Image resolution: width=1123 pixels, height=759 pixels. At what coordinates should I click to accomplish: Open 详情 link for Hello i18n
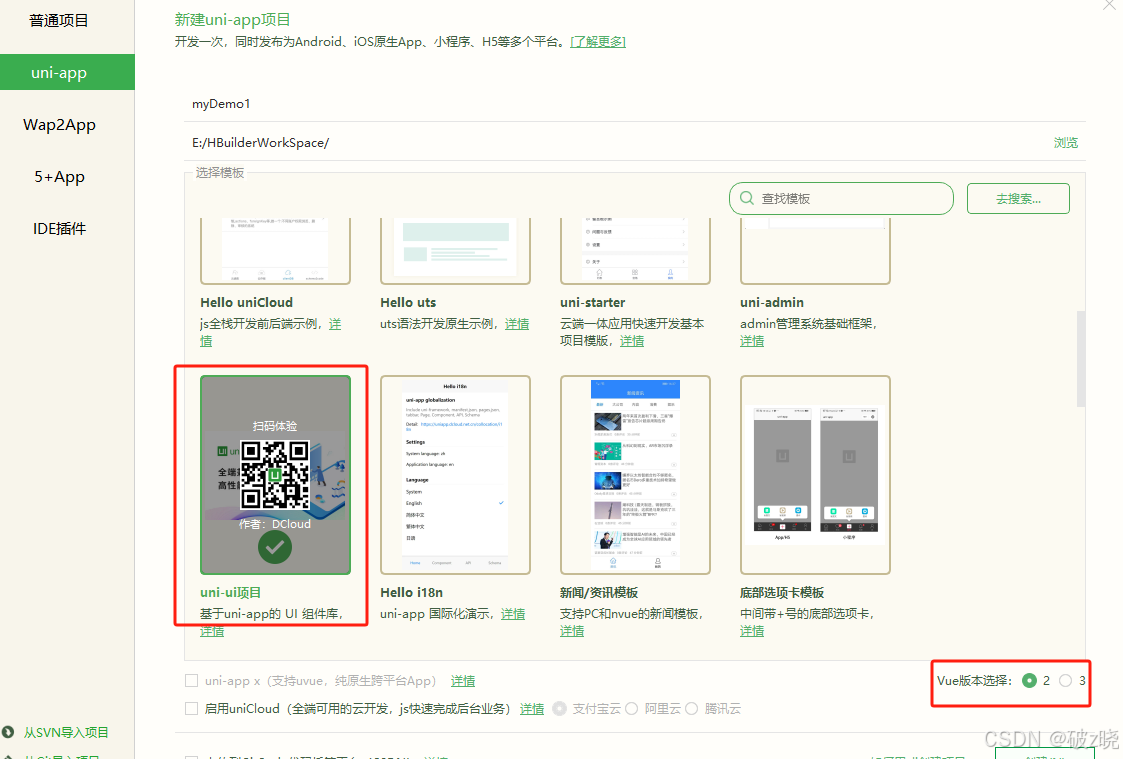tap(513, 614)
